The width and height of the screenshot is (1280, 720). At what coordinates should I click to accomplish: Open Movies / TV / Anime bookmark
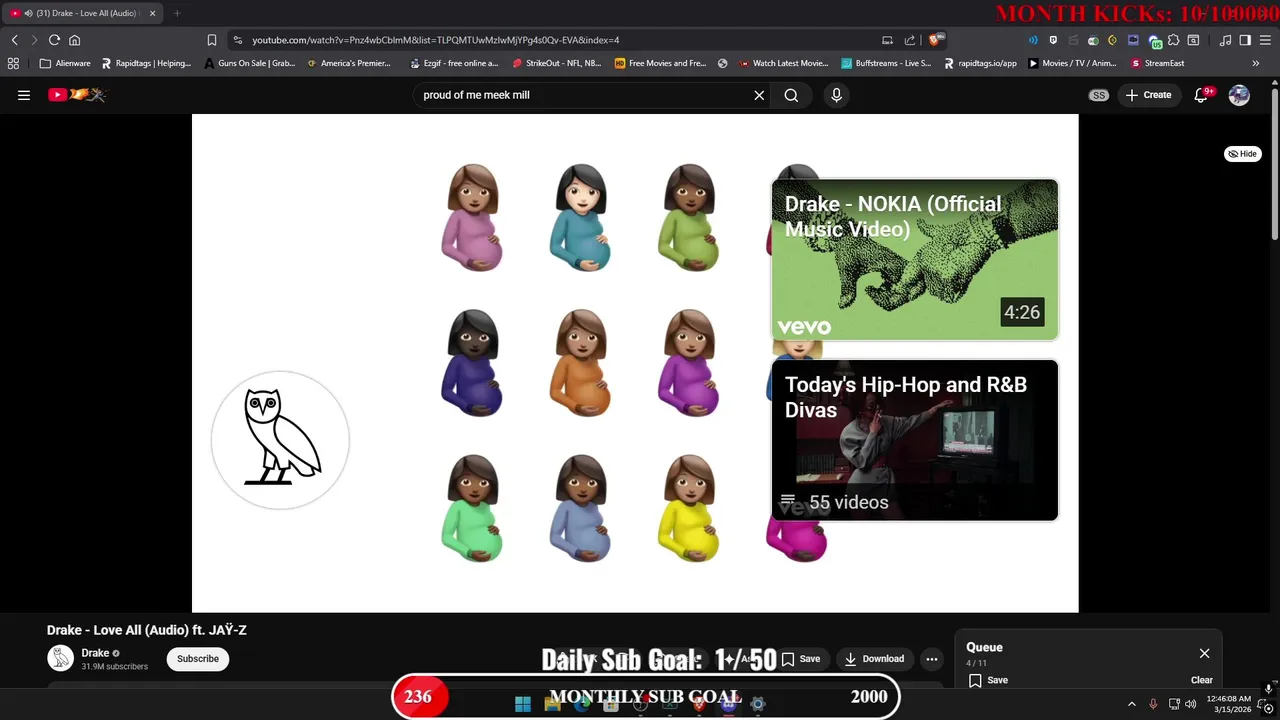tap(1072, 63)
